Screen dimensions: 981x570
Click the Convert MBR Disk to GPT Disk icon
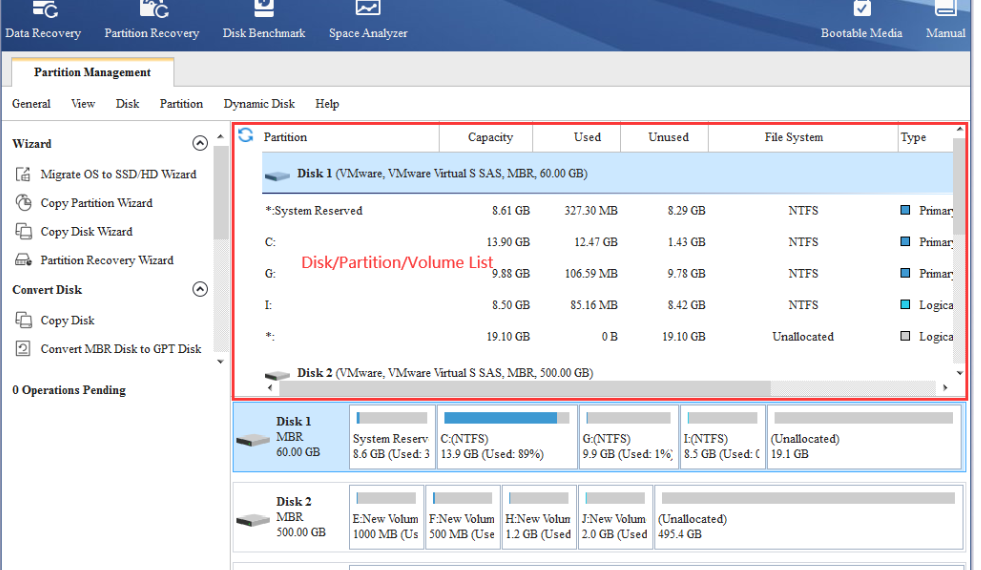click(23, 349)
